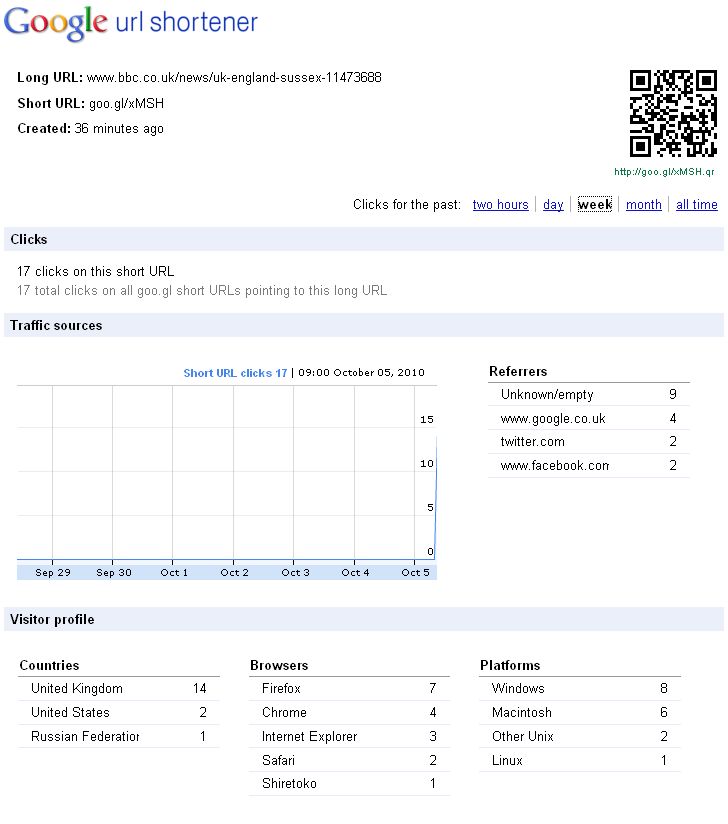Open the goo.gl/xMSH.qr link
728x824 pixels.
(664, 172)
